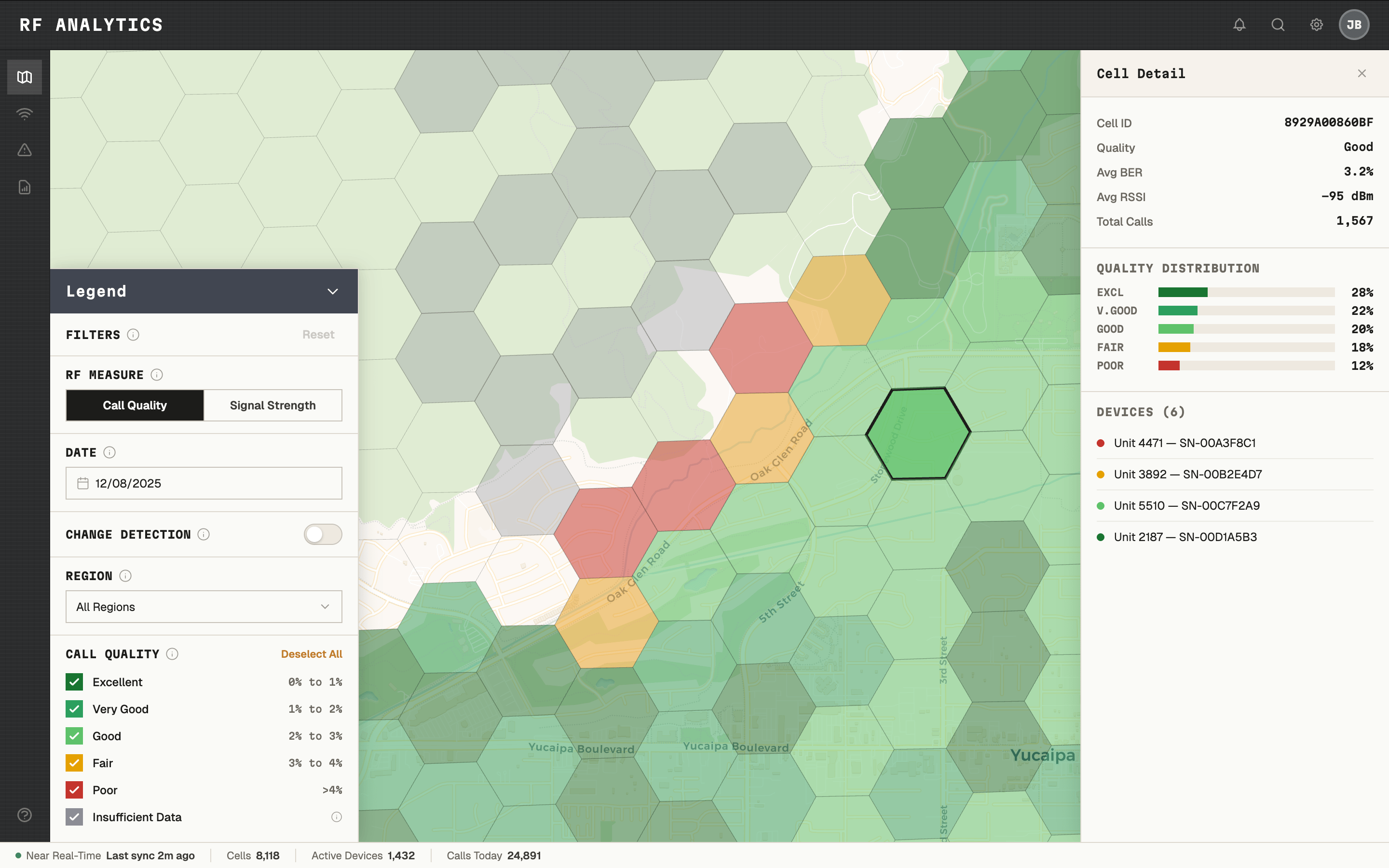Switch to the Signal Strength tab
This screenshot has width=1389, height=868.
[x=272, y=405]
